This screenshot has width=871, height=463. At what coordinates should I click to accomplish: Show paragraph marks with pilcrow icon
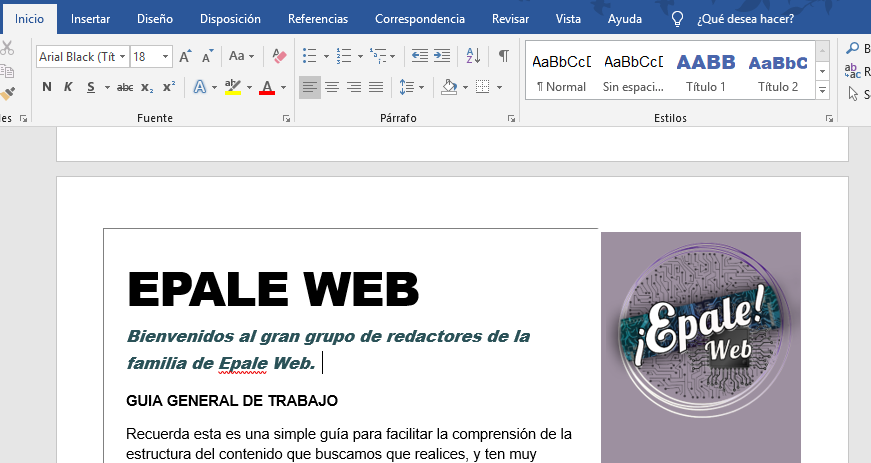504,56
